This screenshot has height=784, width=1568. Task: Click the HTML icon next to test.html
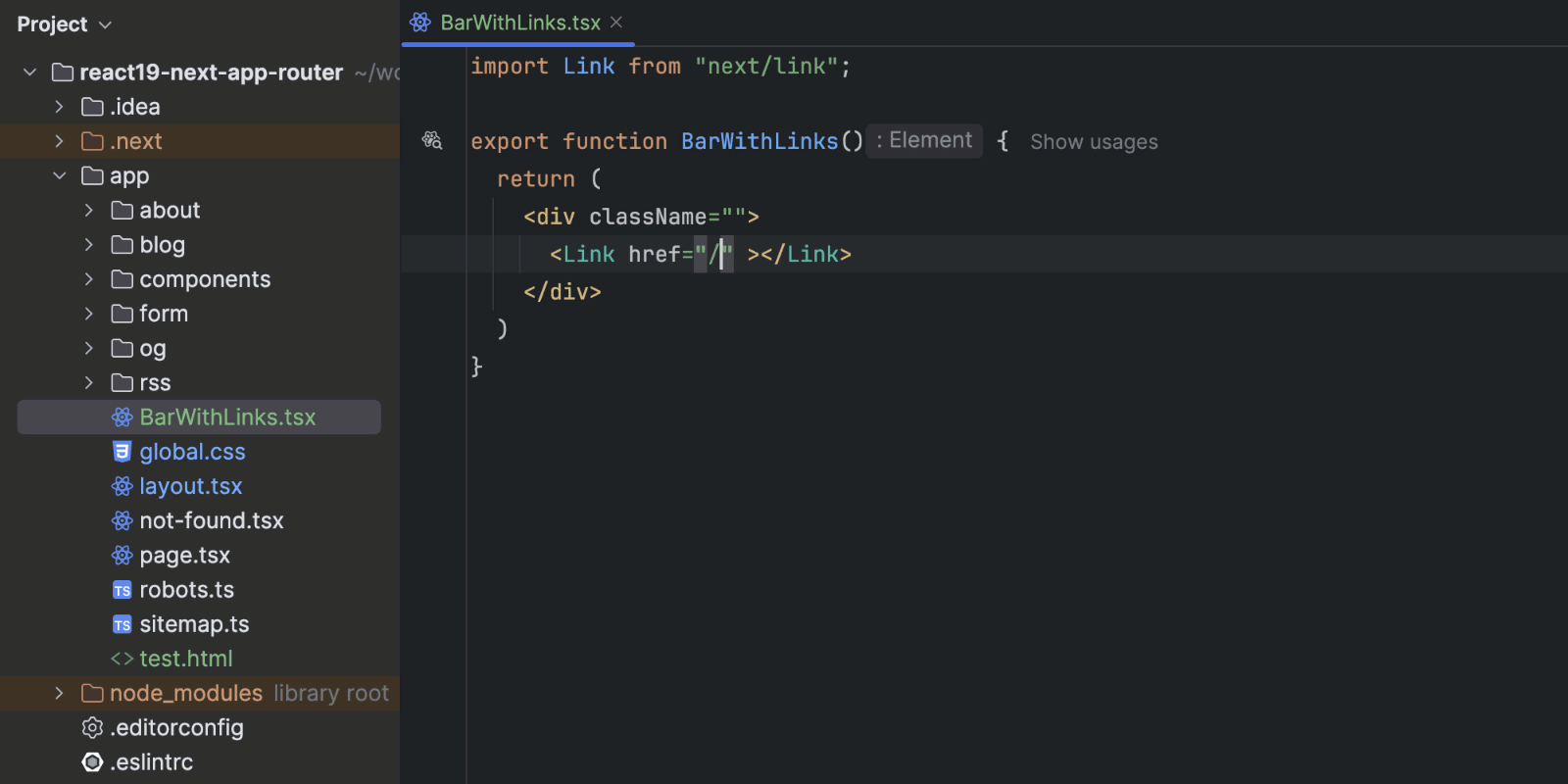point(122,659)
